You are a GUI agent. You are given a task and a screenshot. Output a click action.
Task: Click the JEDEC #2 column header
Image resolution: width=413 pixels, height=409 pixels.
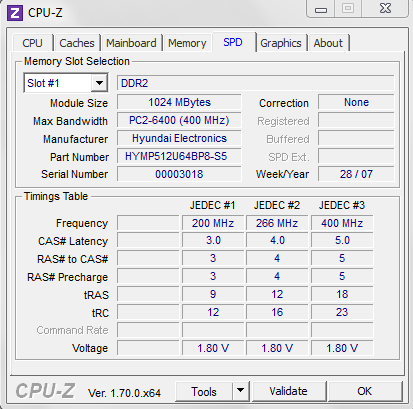(277, 205)
